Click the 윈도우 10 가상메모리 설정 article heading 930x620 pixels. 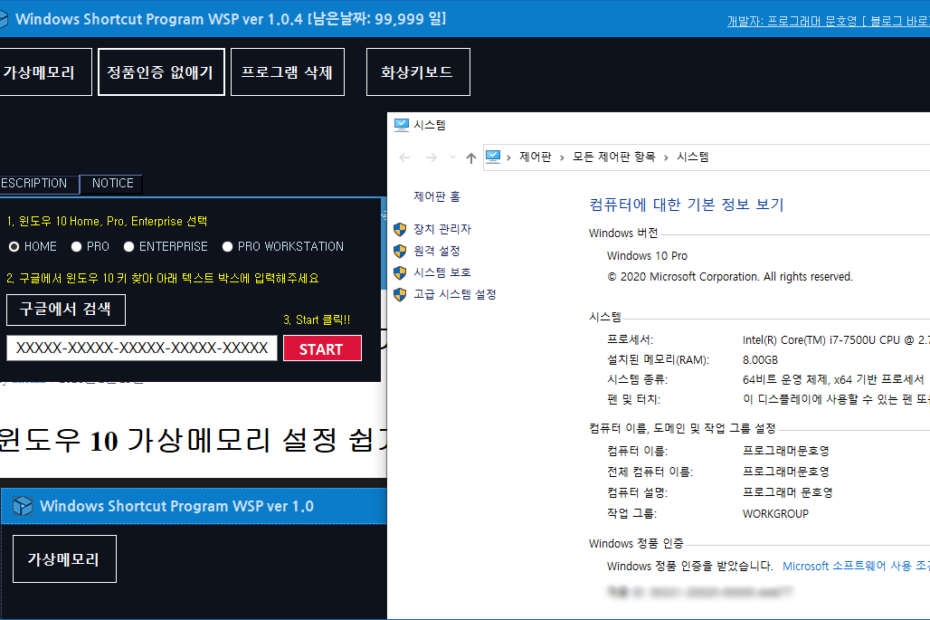(x=193, y=441)
